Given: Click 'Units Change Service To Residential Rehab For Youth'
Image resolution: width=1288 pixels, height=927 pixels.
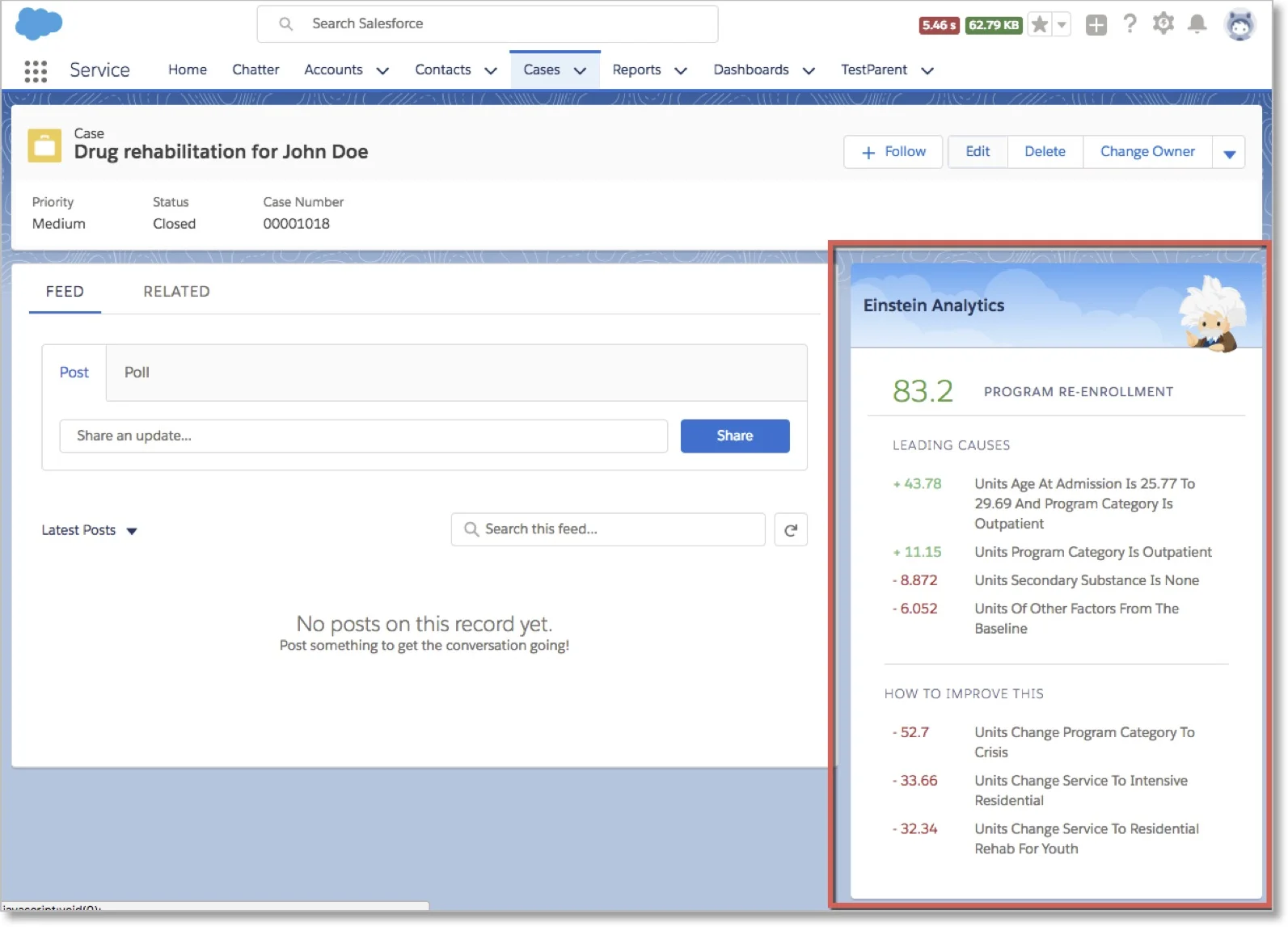Looking at the screenshot, I should point(1087,840).
